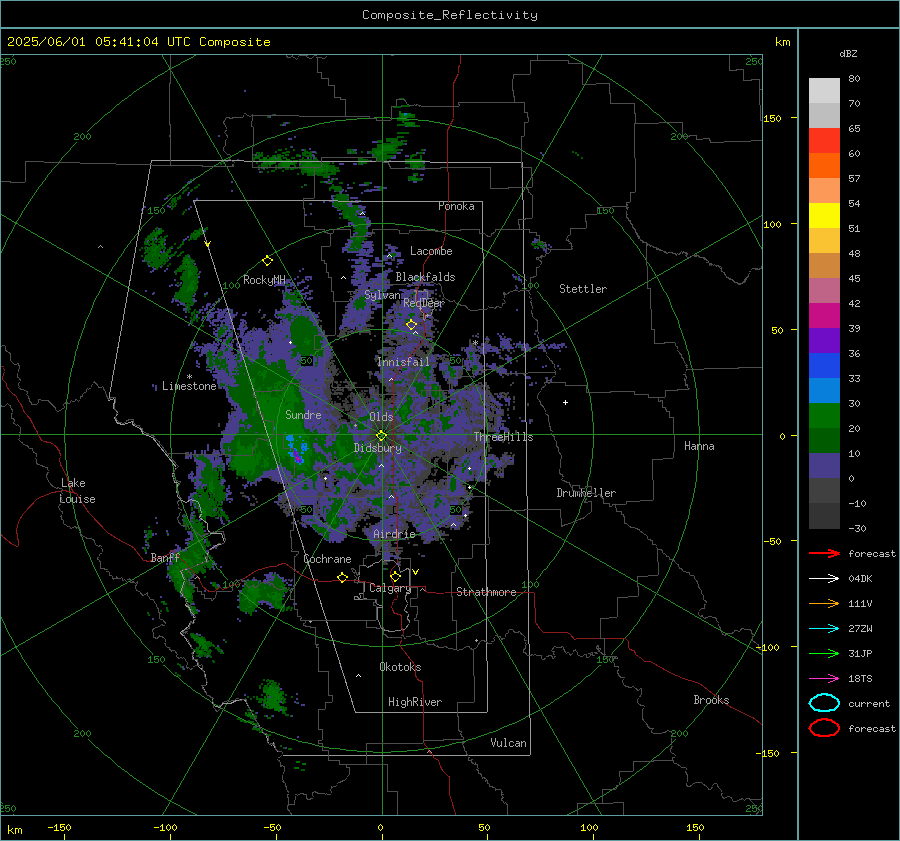Pick the blue 33–36 dBZ color swatch
The image size is (900, 841).
[x=824, y=366]
